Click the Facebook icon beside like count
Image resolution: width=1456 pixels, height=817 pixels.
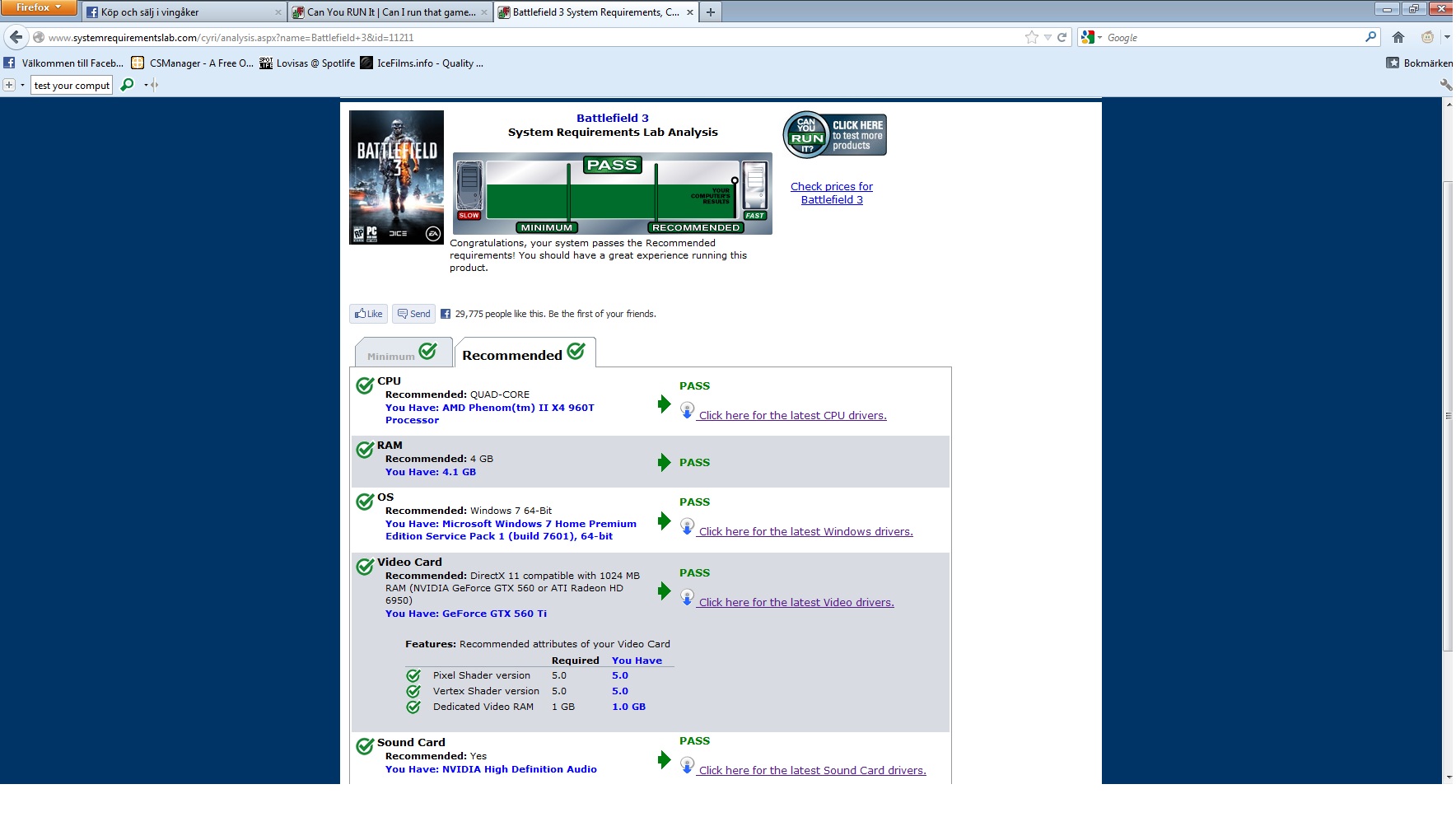(446, 314)
